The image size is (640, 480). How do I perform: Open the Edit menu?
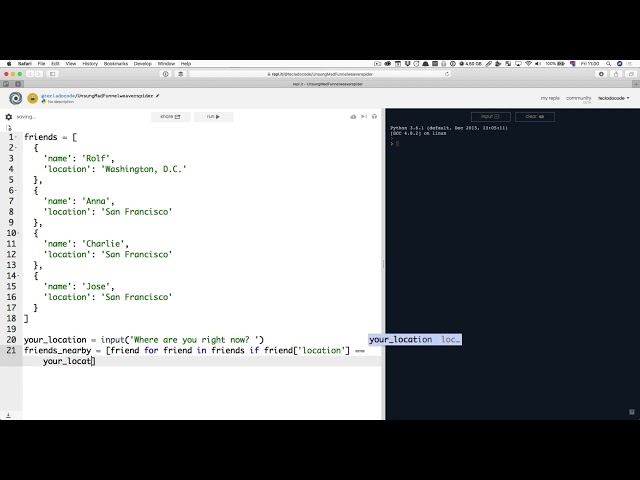point(55,64)
